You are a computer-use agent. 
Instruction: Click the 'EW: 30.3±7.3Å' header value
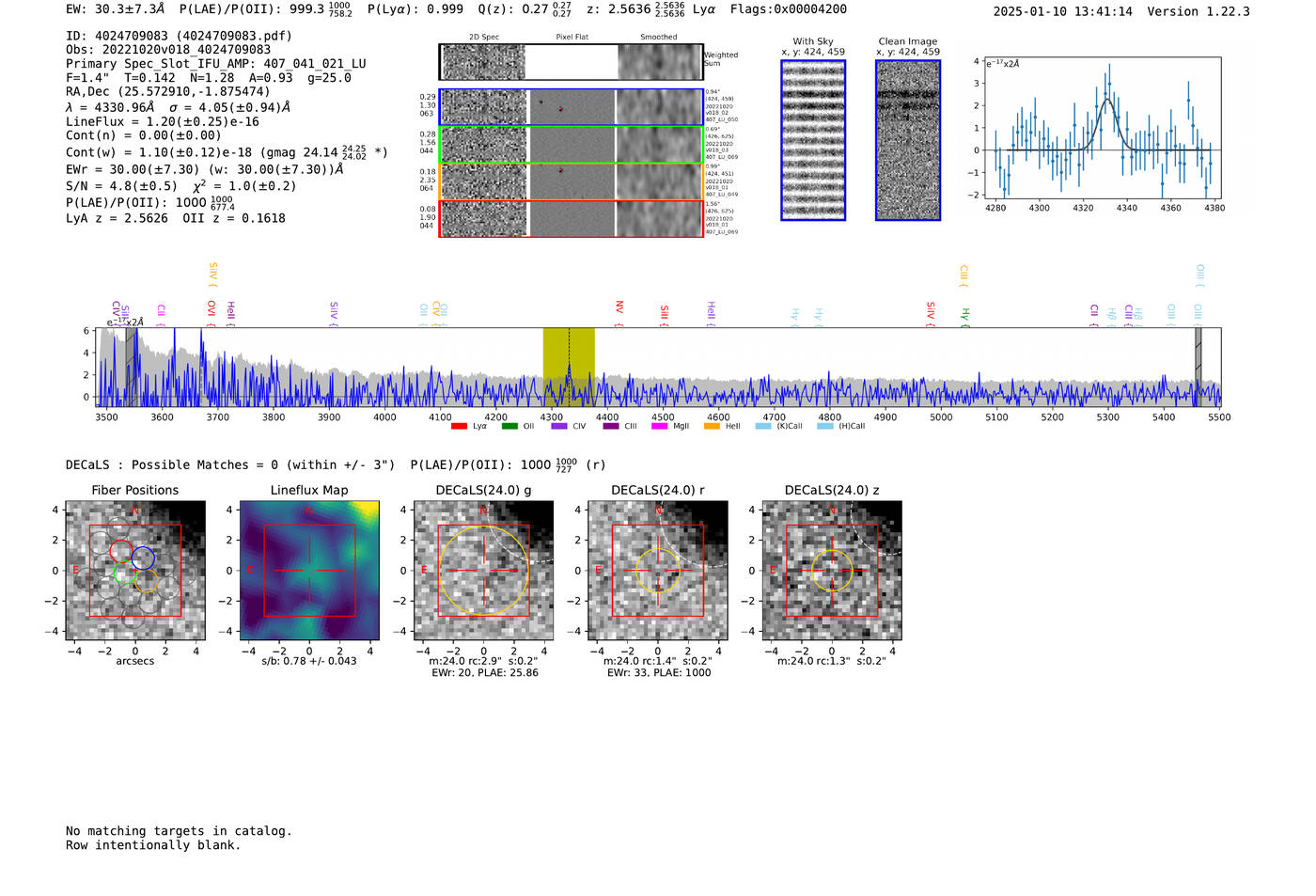(116, 9)
